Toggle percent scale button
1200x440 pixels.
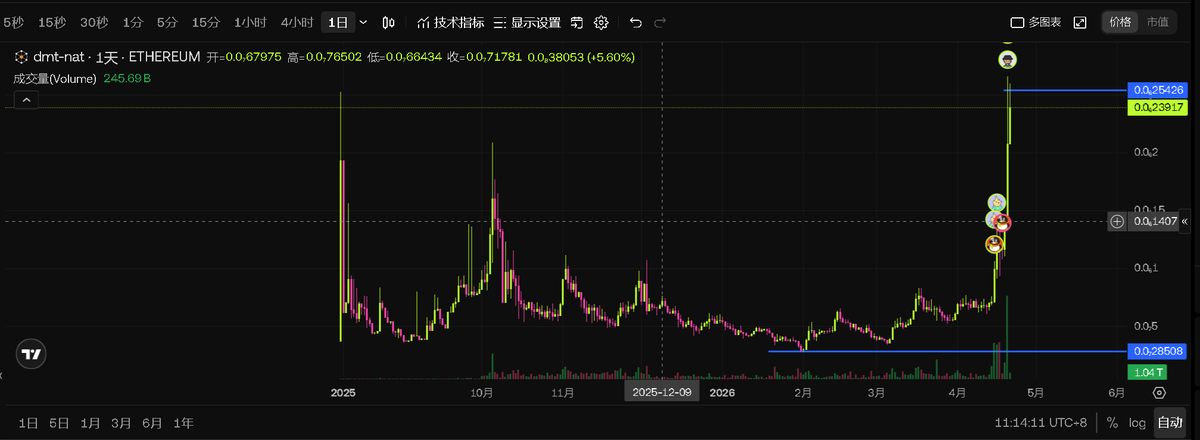coord(1112,423)
